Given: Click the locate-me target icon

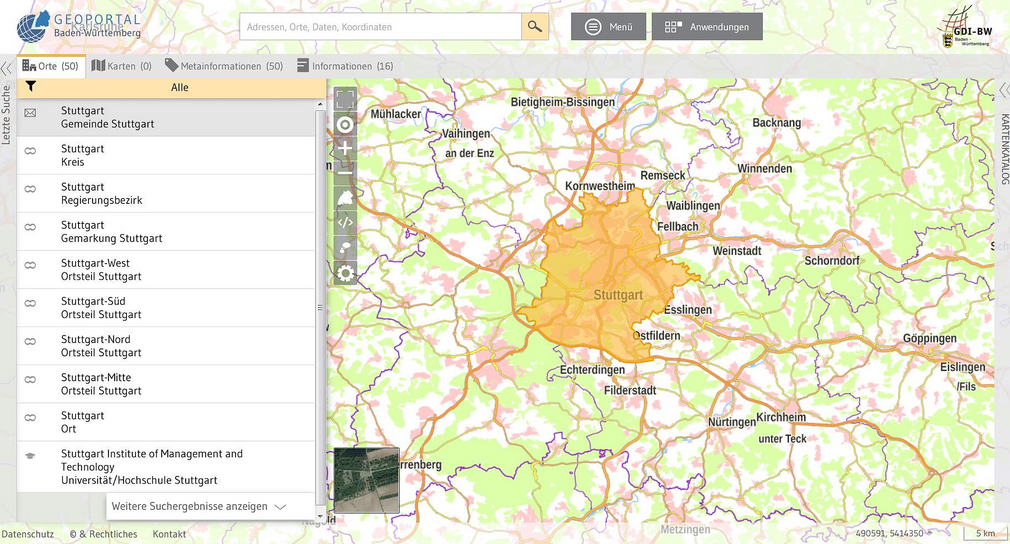Looking at the screenshot, I should 345,124.
